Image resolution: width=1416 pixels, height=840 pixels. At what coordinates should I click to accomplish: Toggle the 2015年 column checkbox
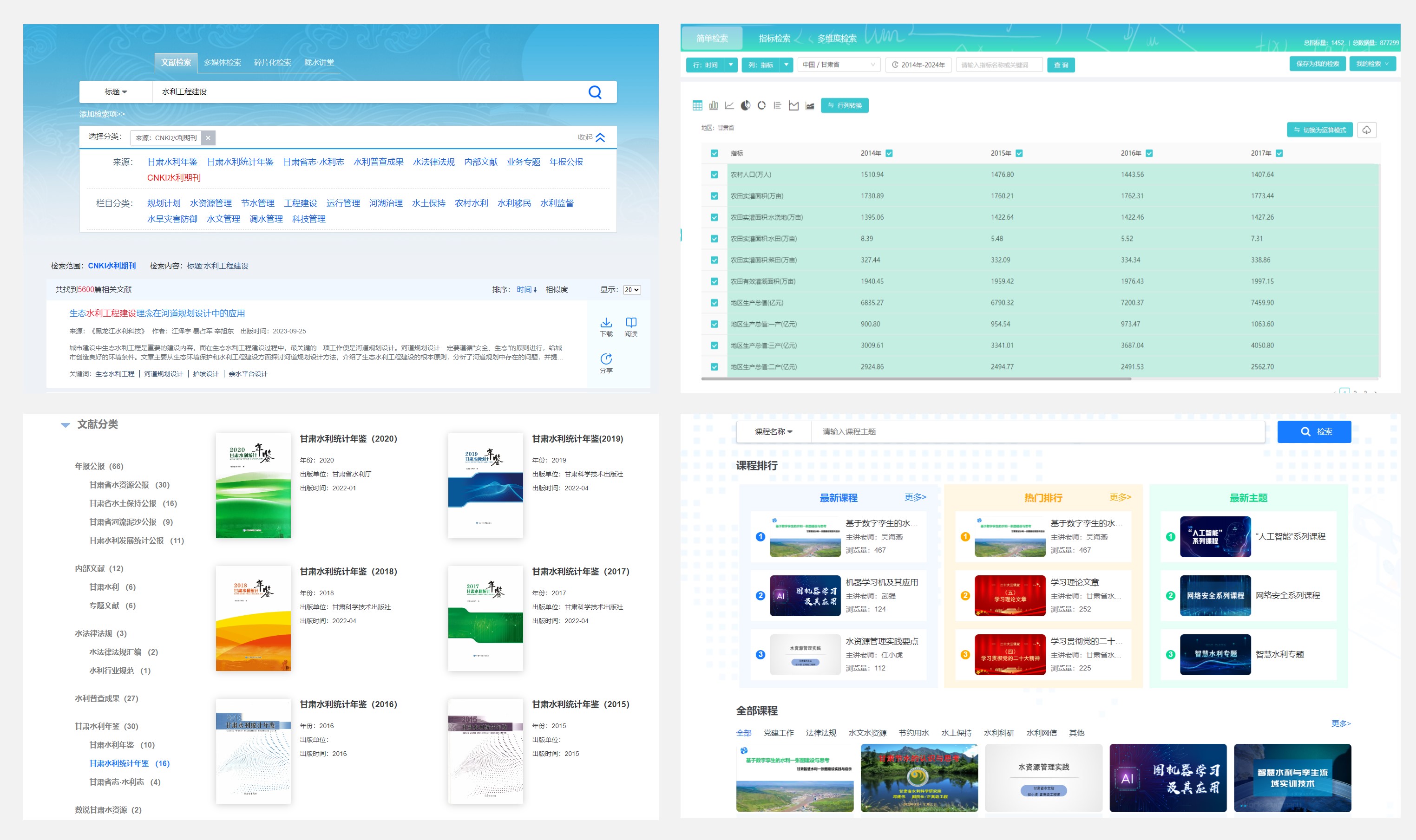1019,153
